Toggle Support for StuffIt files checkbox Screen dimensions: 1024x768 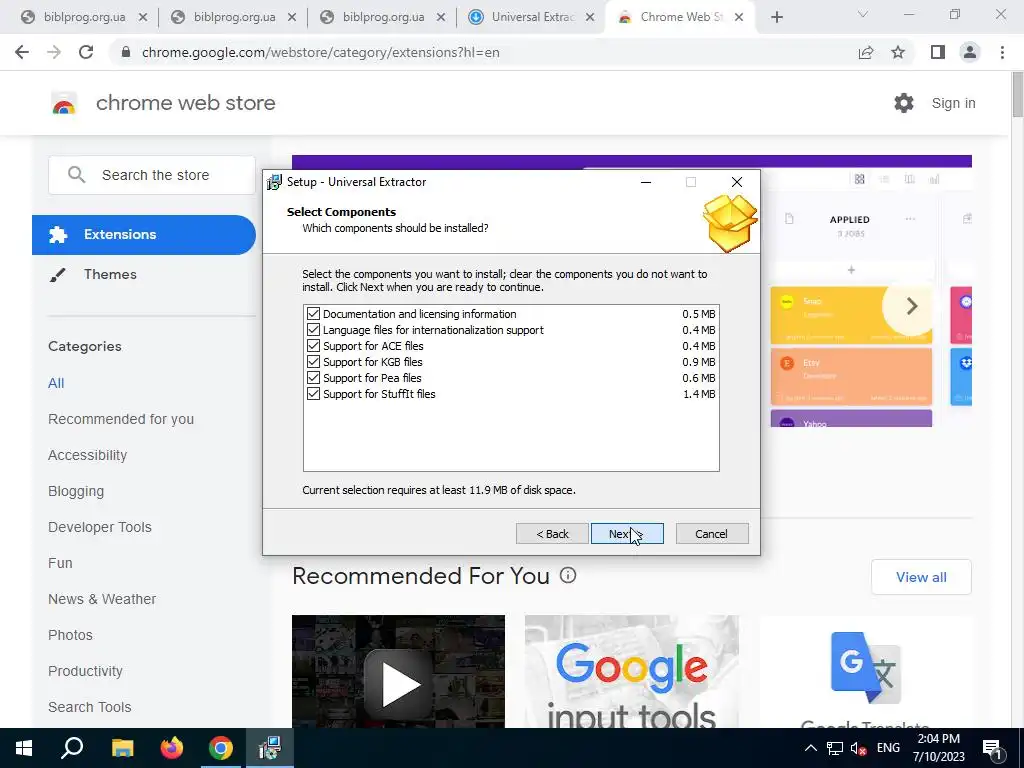(x=313, y=394)
